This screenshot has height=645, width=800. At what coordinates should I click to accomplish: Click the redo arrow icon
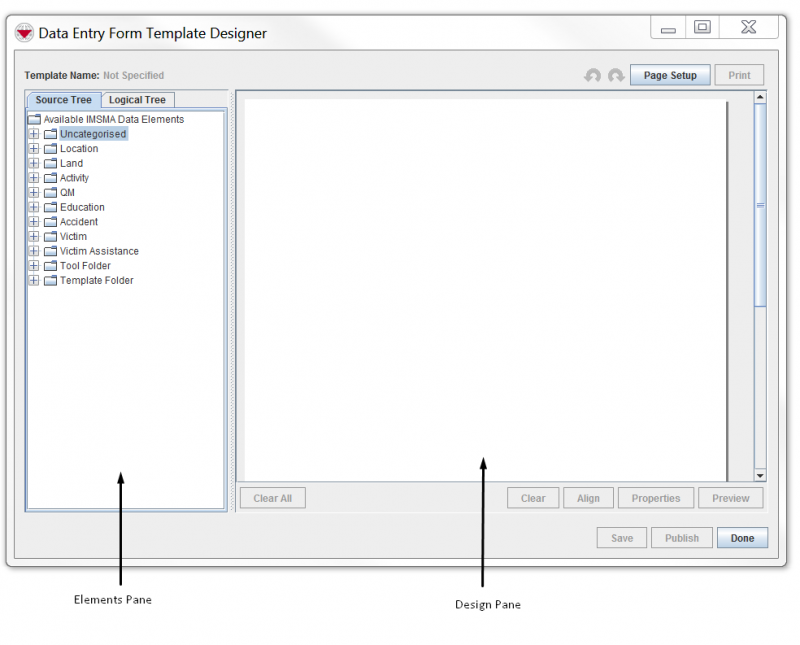(x=616, y=76)
